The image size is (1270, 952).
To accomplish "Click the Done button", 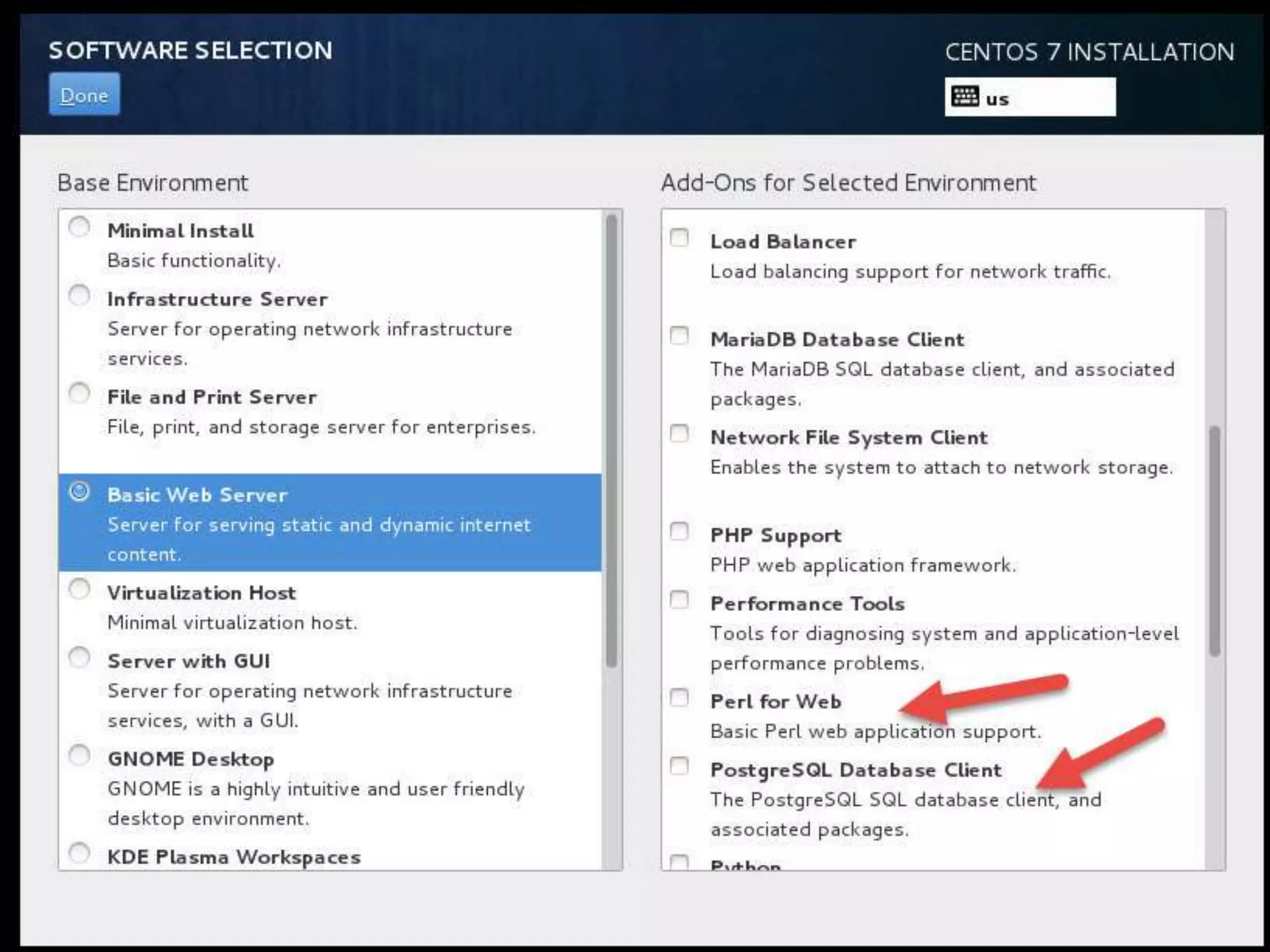I will point(84,95).
